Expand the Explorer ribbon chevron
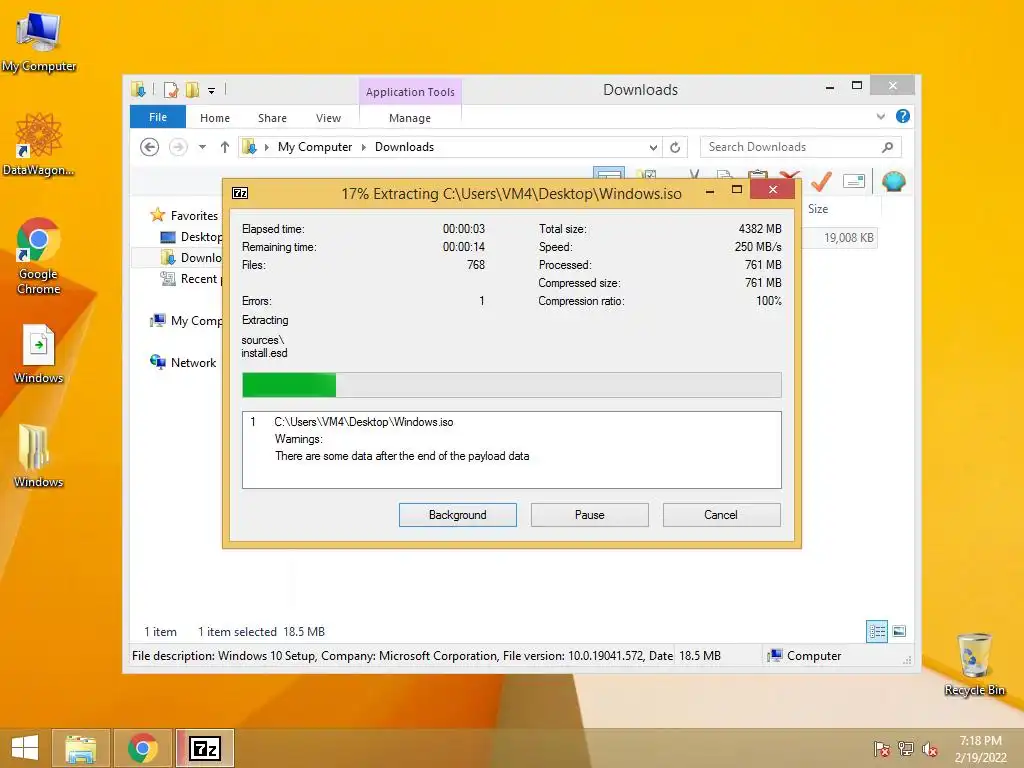 pos(880,116)
